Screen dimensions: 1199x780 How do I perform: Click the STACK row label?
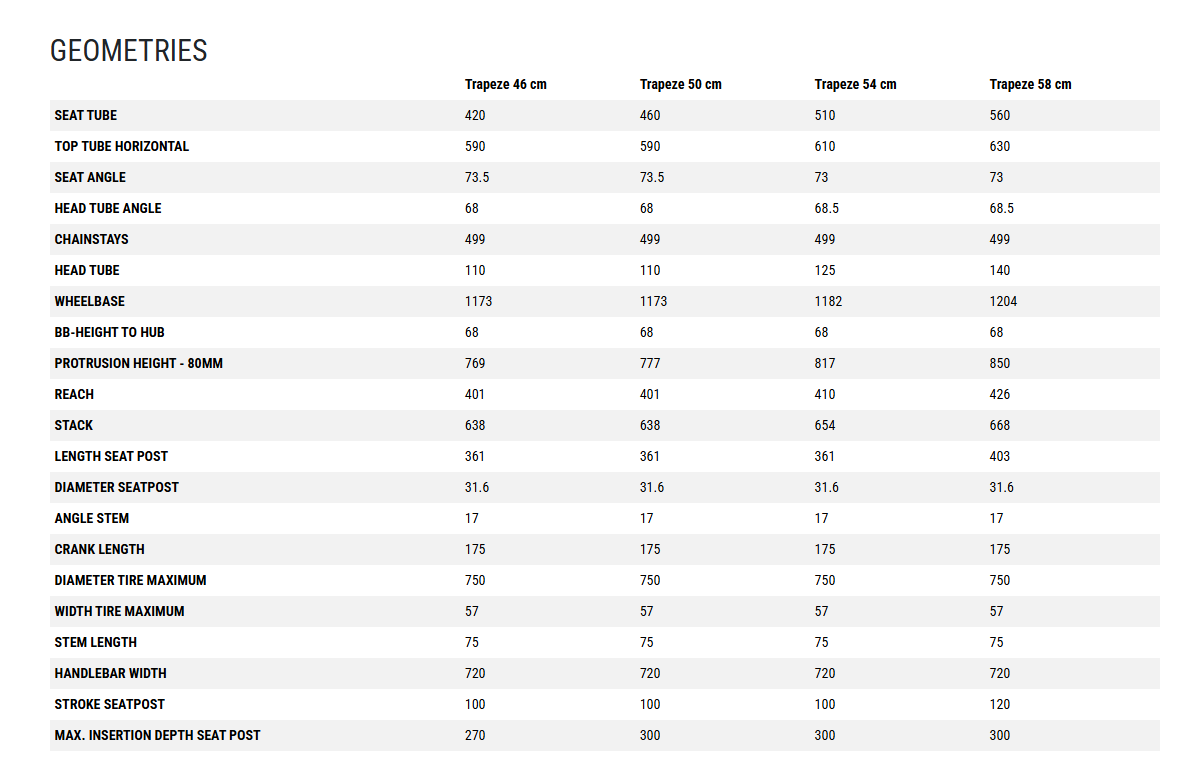[x=74, y=425]
